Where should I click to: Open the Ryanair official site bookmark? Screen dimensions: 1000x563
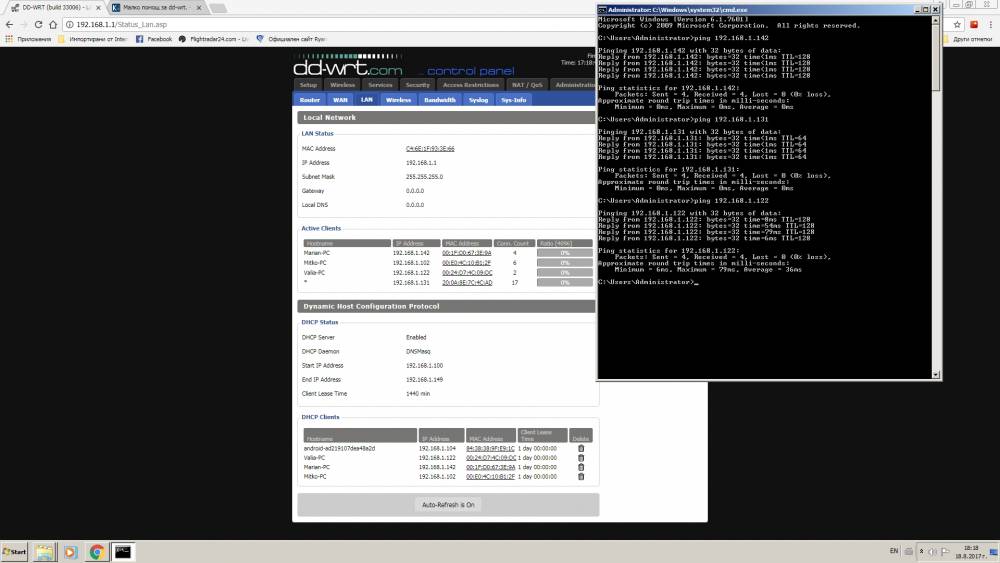click(x=291, y=39)
